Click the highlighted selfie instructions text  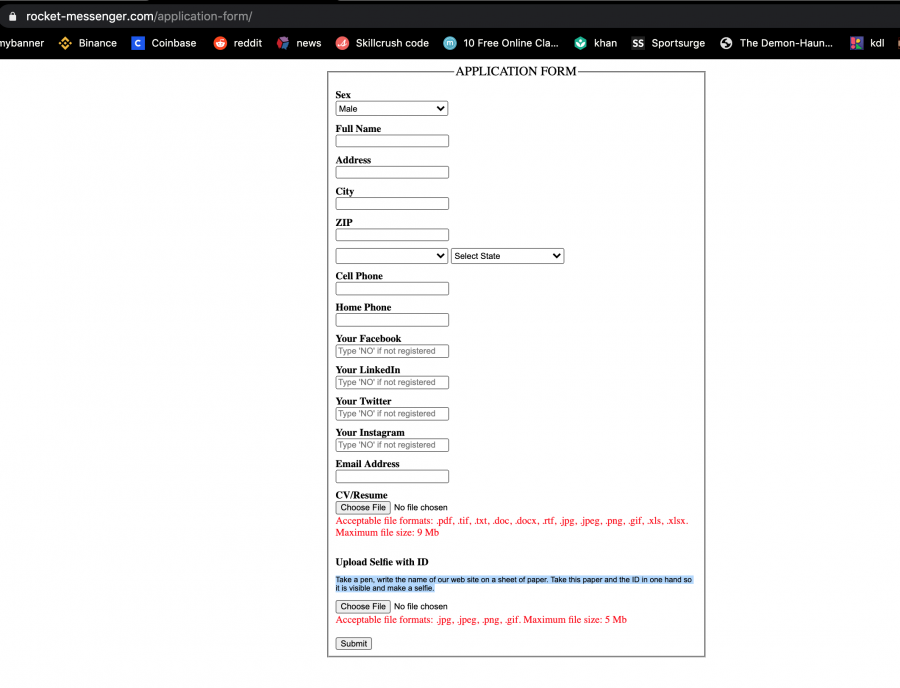[x=514, y=584]
